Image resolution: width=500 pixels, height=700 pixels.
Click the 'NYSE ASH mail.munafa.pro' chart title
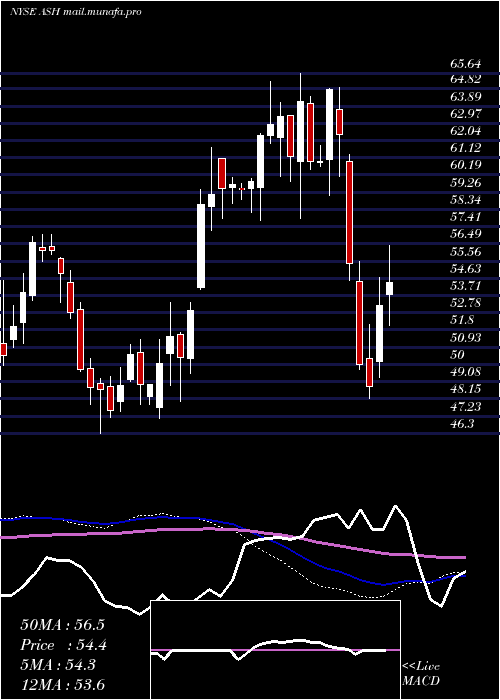coord(75,12)
